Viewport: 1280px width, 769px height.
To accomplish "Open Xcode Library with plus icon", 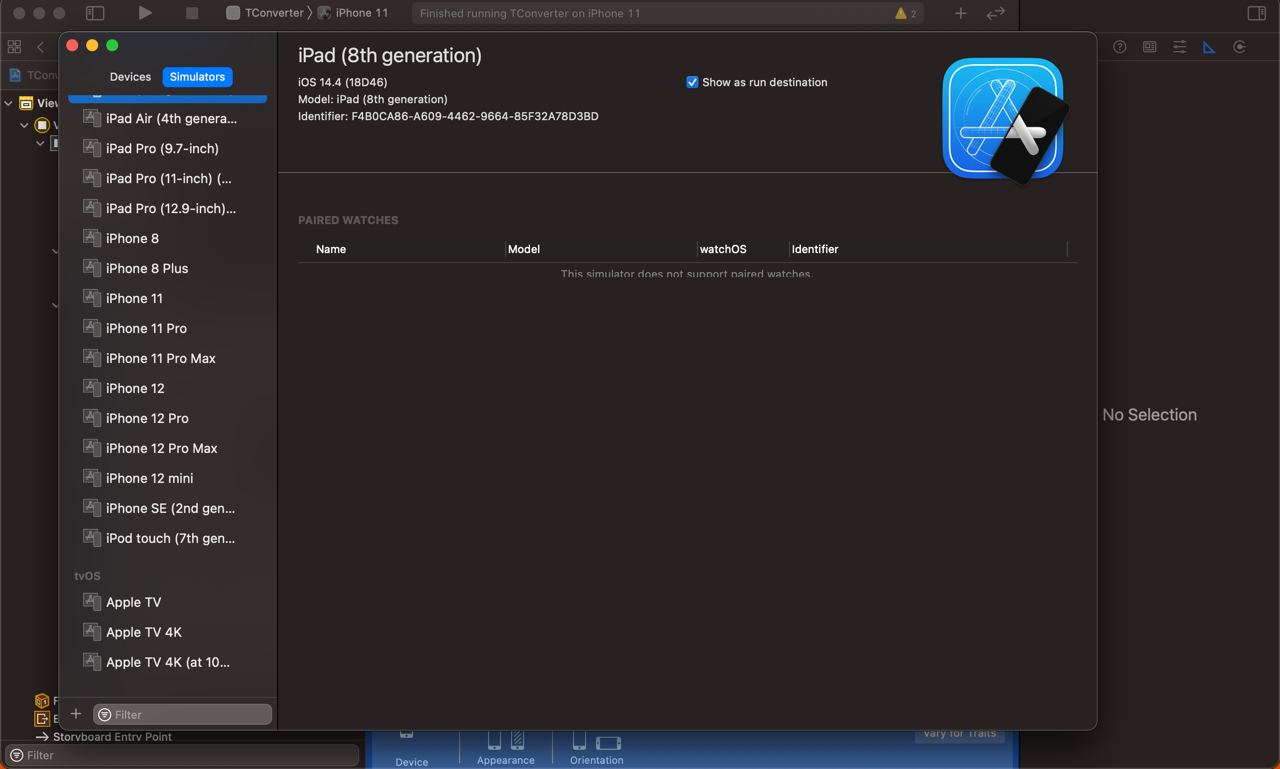I will coord(960,13).
